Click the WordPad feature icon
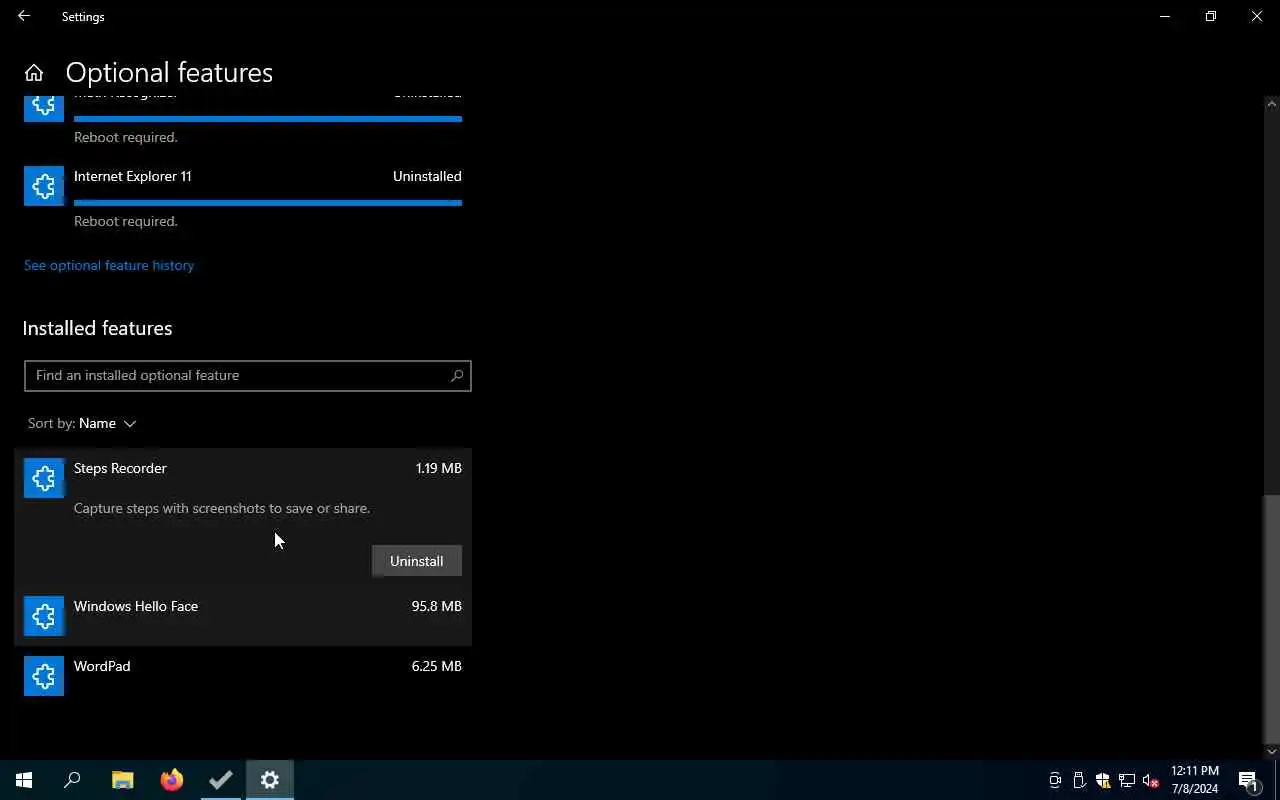 click(44, 676)
